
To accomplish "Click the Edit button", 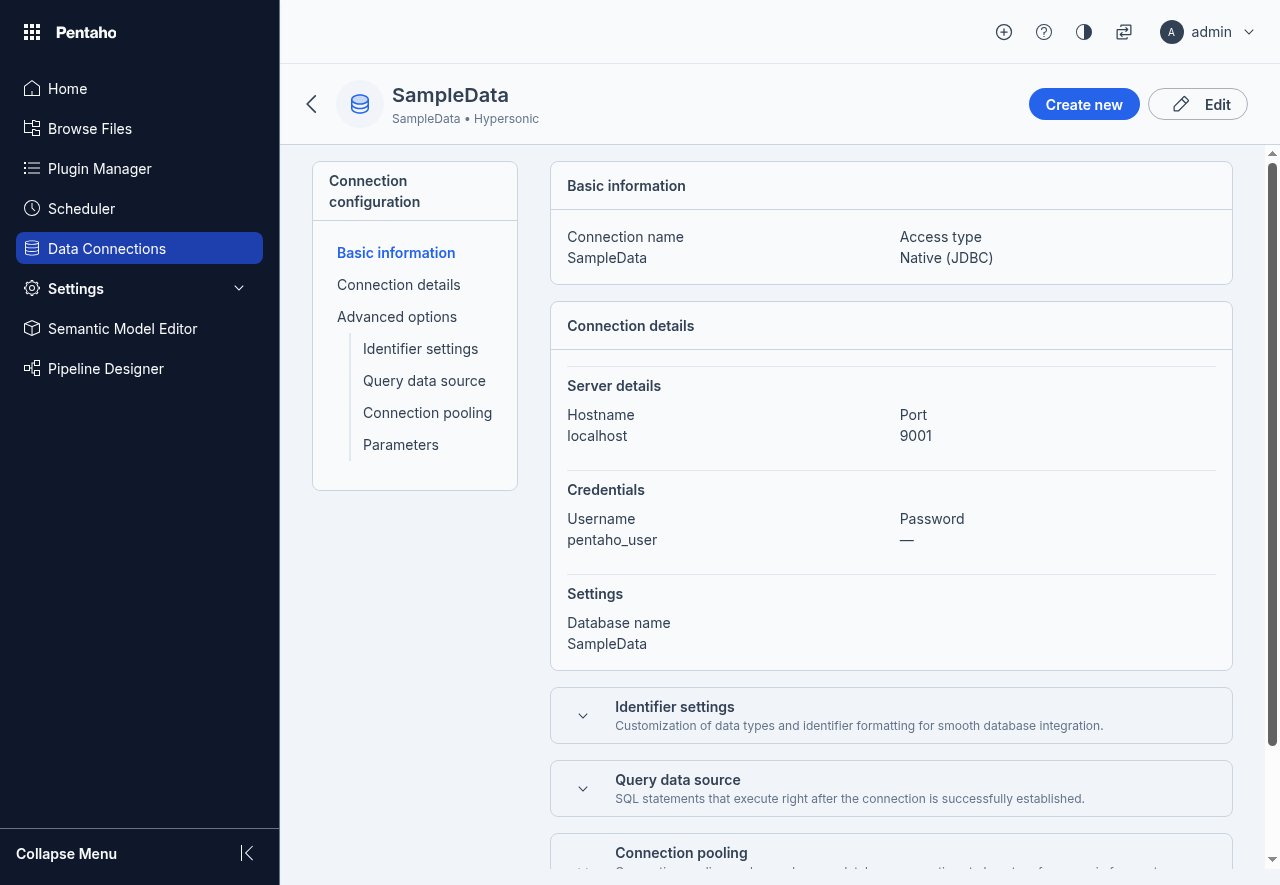I will (x=1198, y=104).
